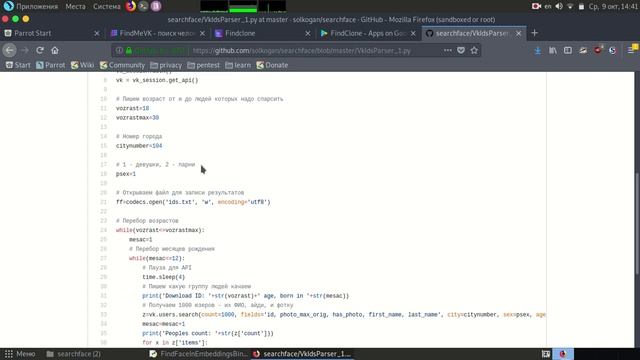Select the searchface/VkIdsParser GitHub tab
Image resolution: width=640 pixels, height=360 pixels.
(474, 33)
